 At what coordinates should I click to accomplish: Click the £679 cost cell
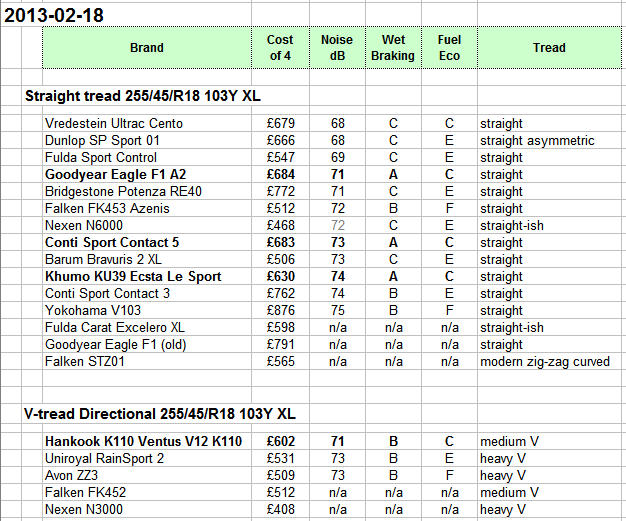(x=281, y=123)
